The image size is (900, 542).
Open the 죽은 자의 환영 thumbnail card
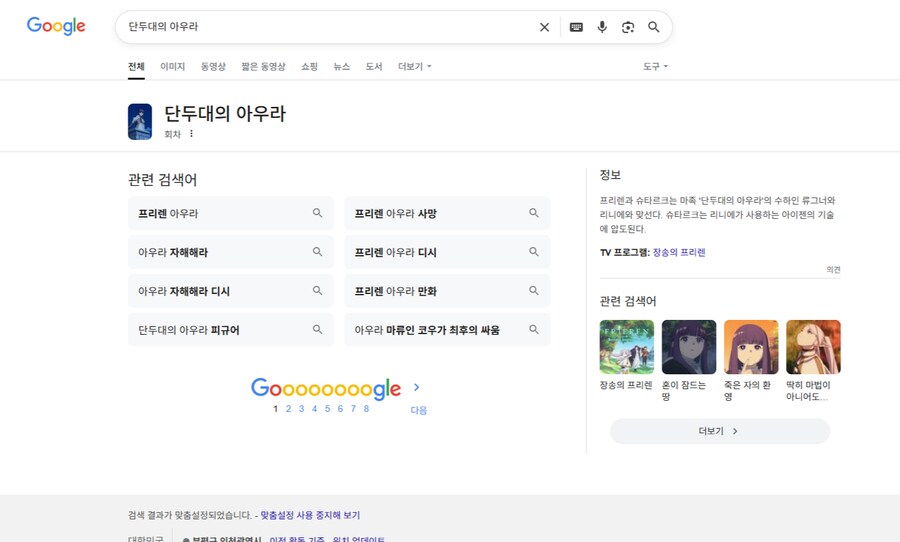(x=751, y=361)
